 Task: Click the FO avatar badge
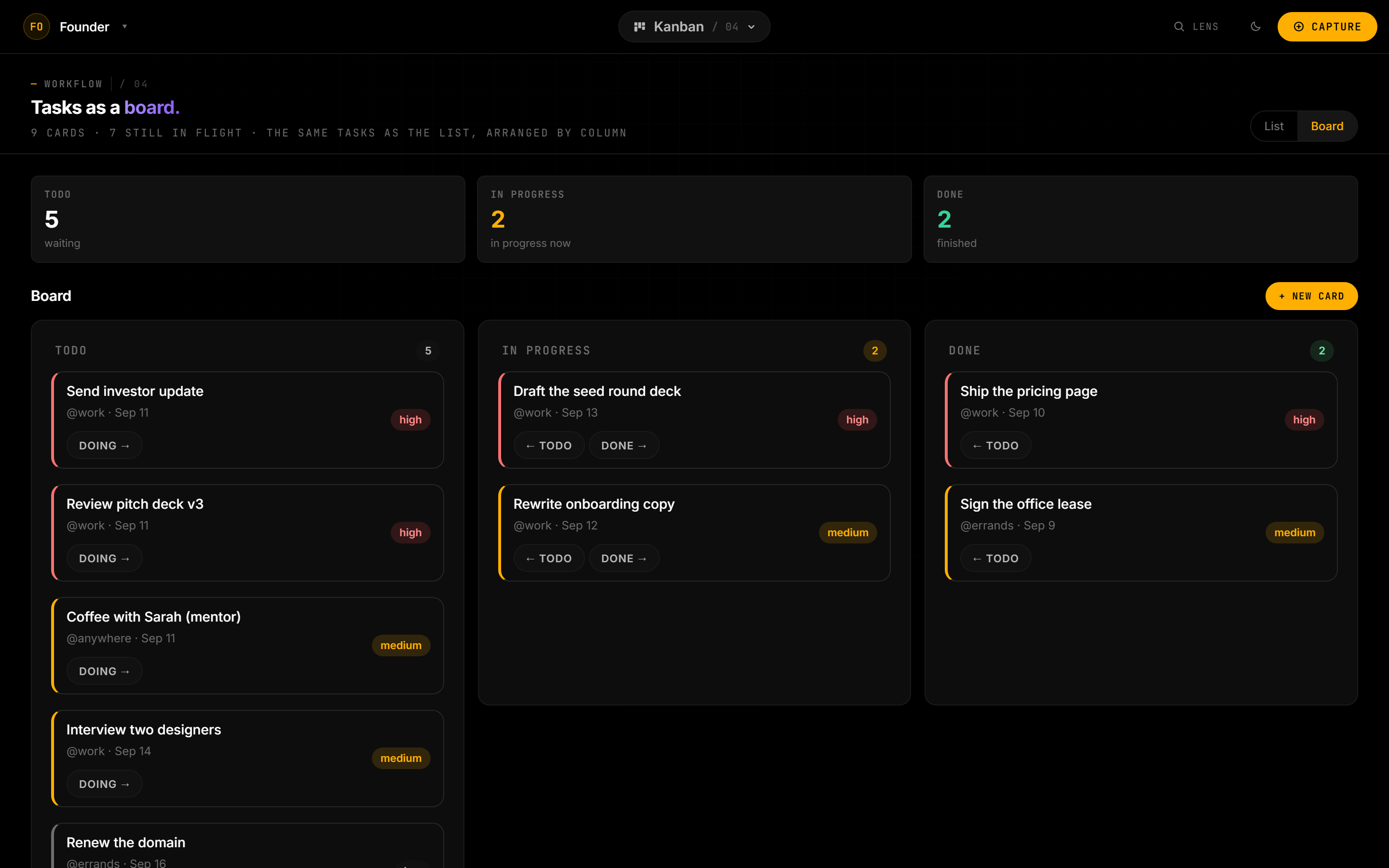(x=36, y=27)
